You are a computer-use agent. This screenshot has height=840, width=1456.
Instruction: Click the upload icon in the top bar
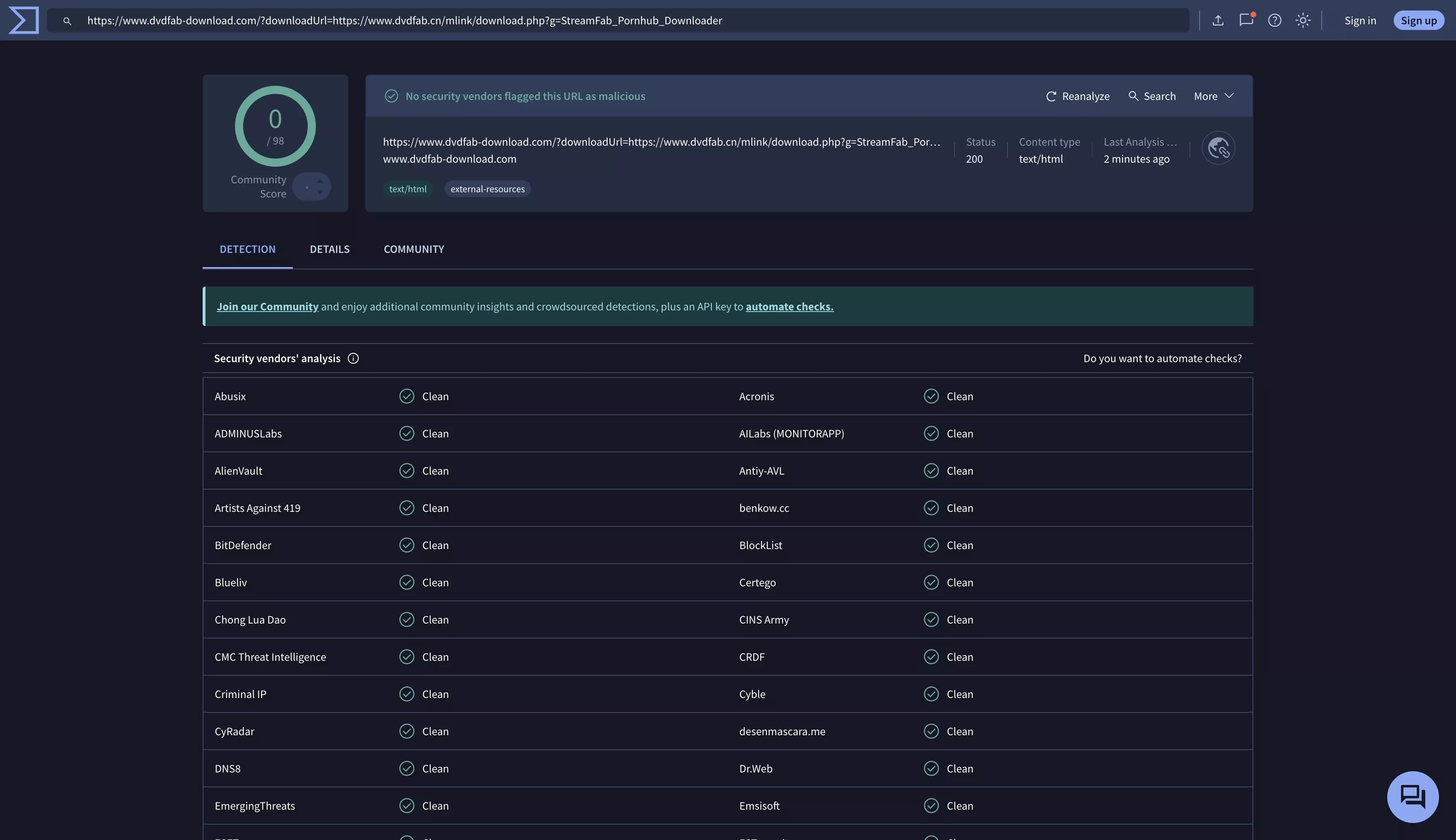pyautogui.click(x=1218, y=20)
